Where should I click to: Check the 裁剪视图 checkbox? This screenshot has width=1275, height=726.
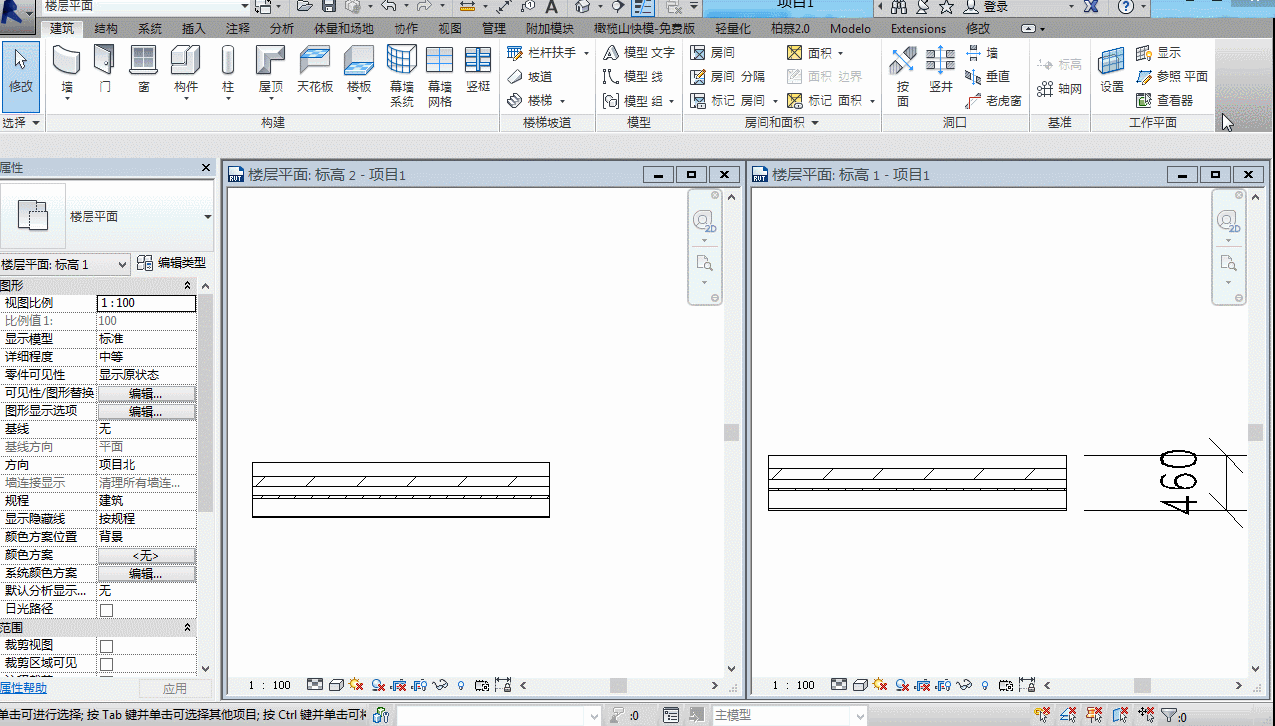pyautogui.click(x=106, y=646)
